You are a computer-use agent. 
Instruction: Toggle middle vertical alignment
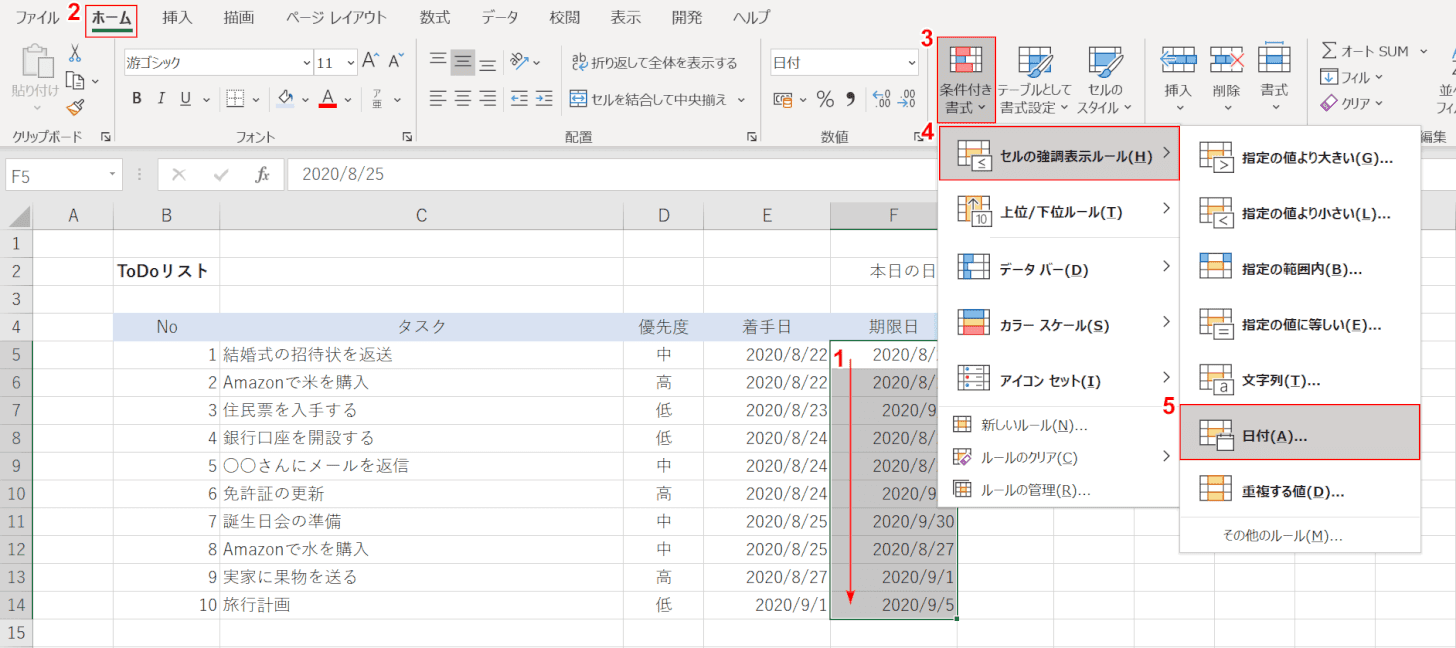(462, 62)
